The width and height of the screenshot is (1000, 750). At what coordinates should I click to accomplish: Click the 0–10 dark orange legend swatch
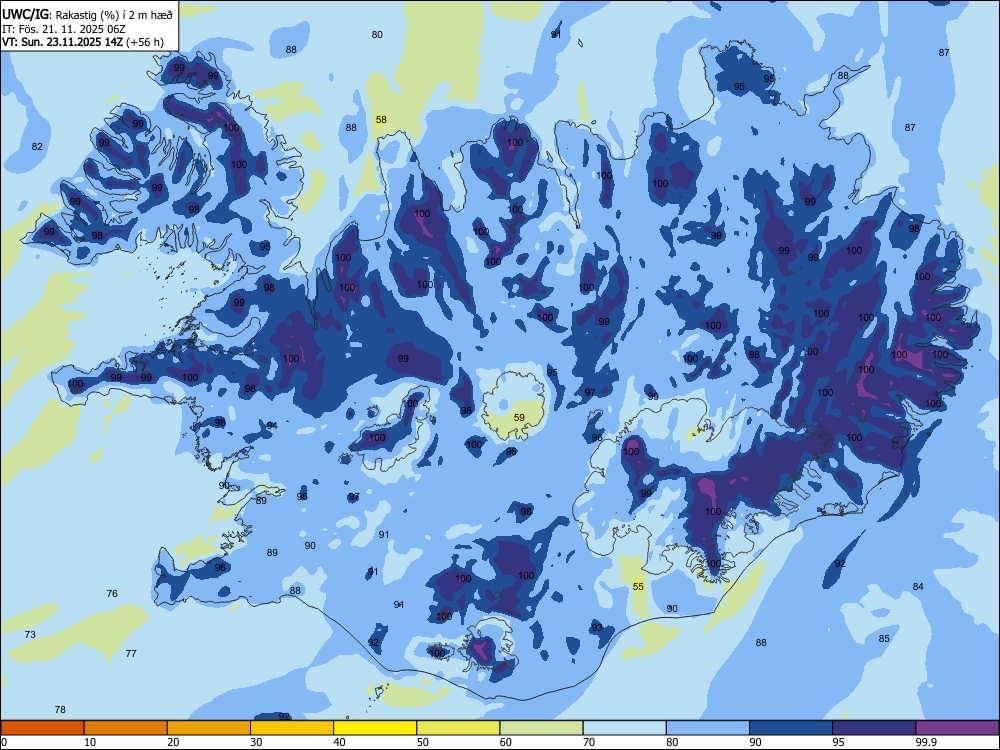click(x=42, y=728)
